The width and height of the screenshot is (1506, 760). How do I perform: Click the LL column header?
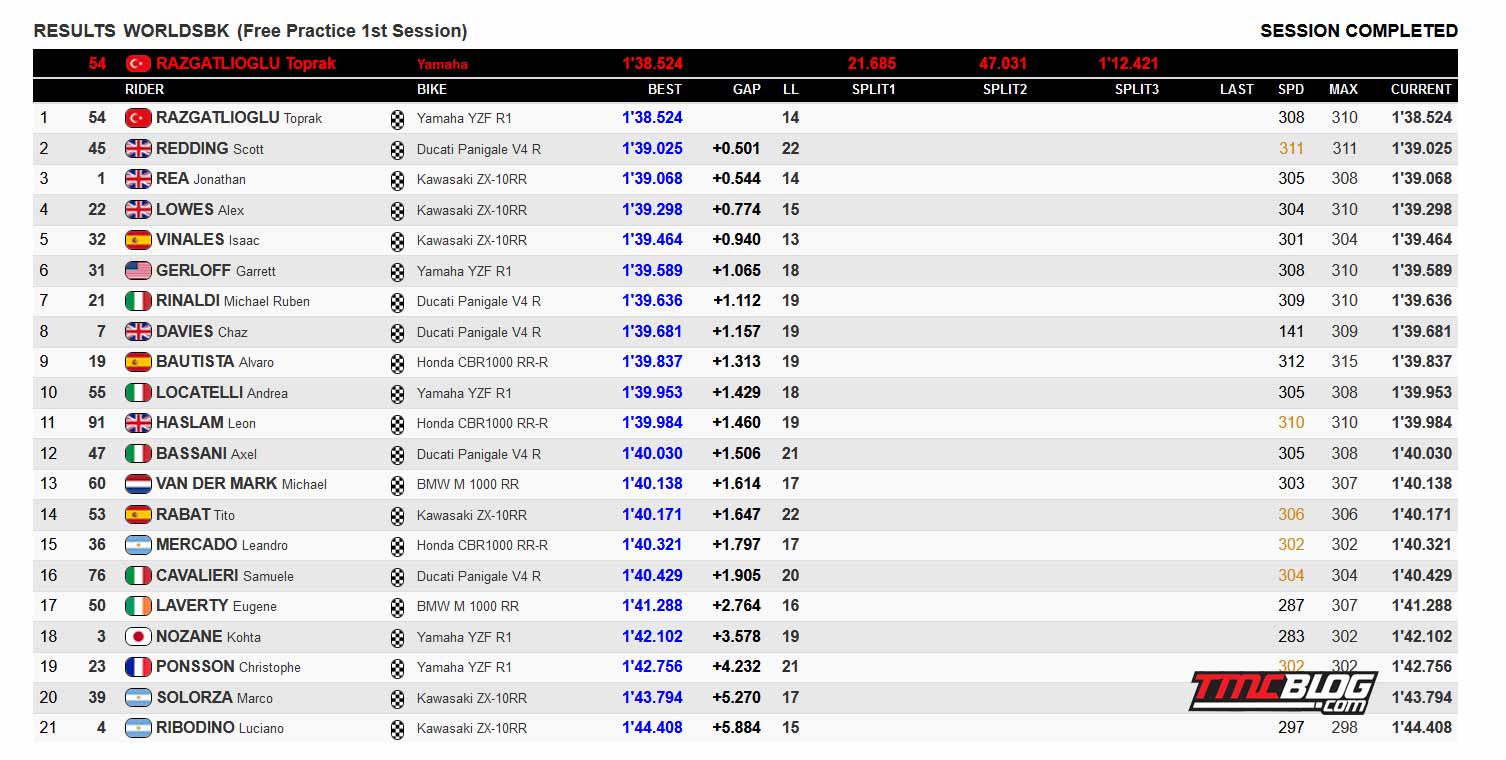tap(791, 89)
